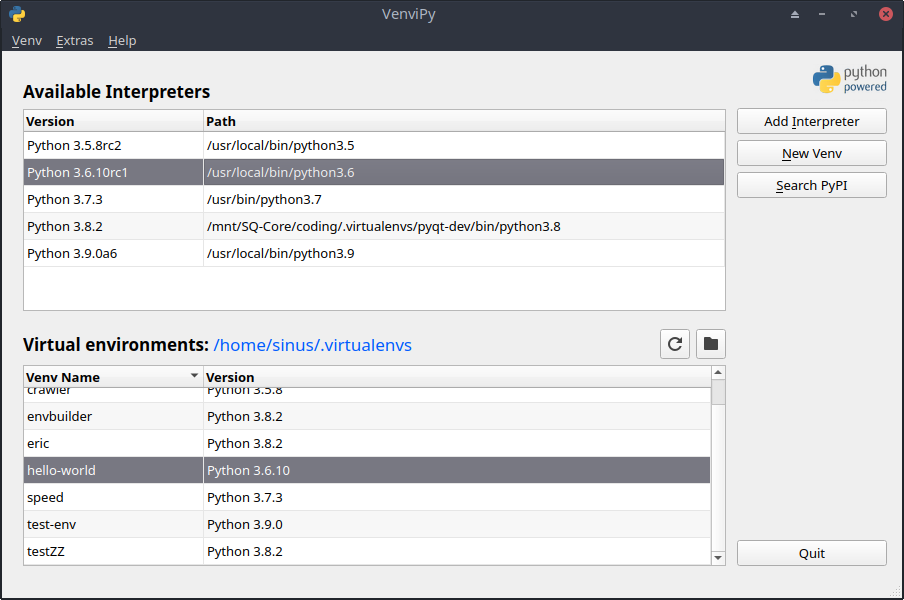
Task: Click the Version header in interpreters table
Action: point(114,122)
